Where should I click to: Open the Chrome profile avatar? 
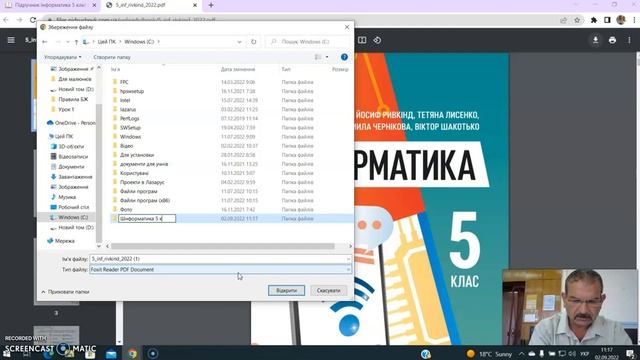[x=621, y=20]
